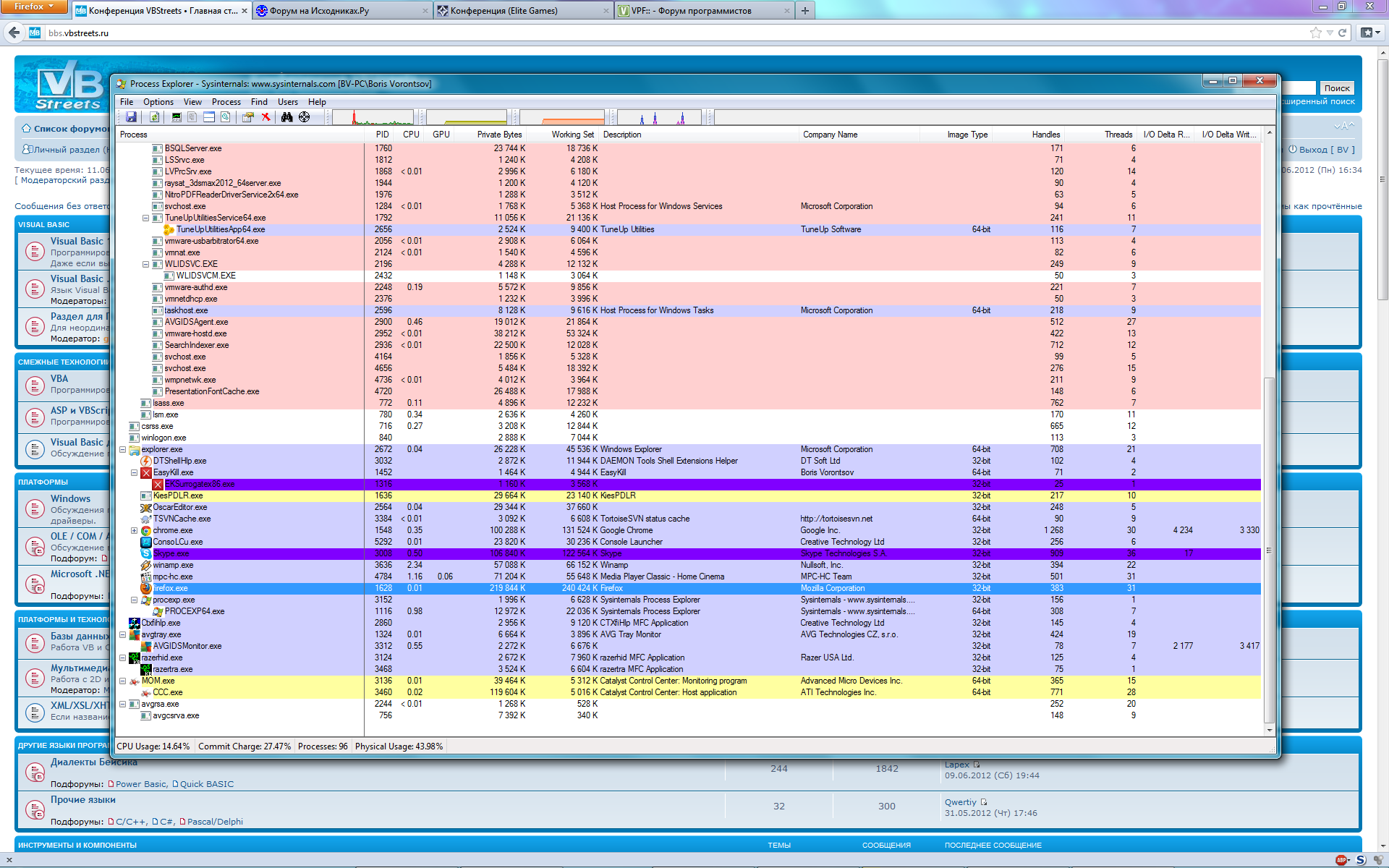Open the Options menu
The width and height of the screenshot is (1389, 868).
158,102
